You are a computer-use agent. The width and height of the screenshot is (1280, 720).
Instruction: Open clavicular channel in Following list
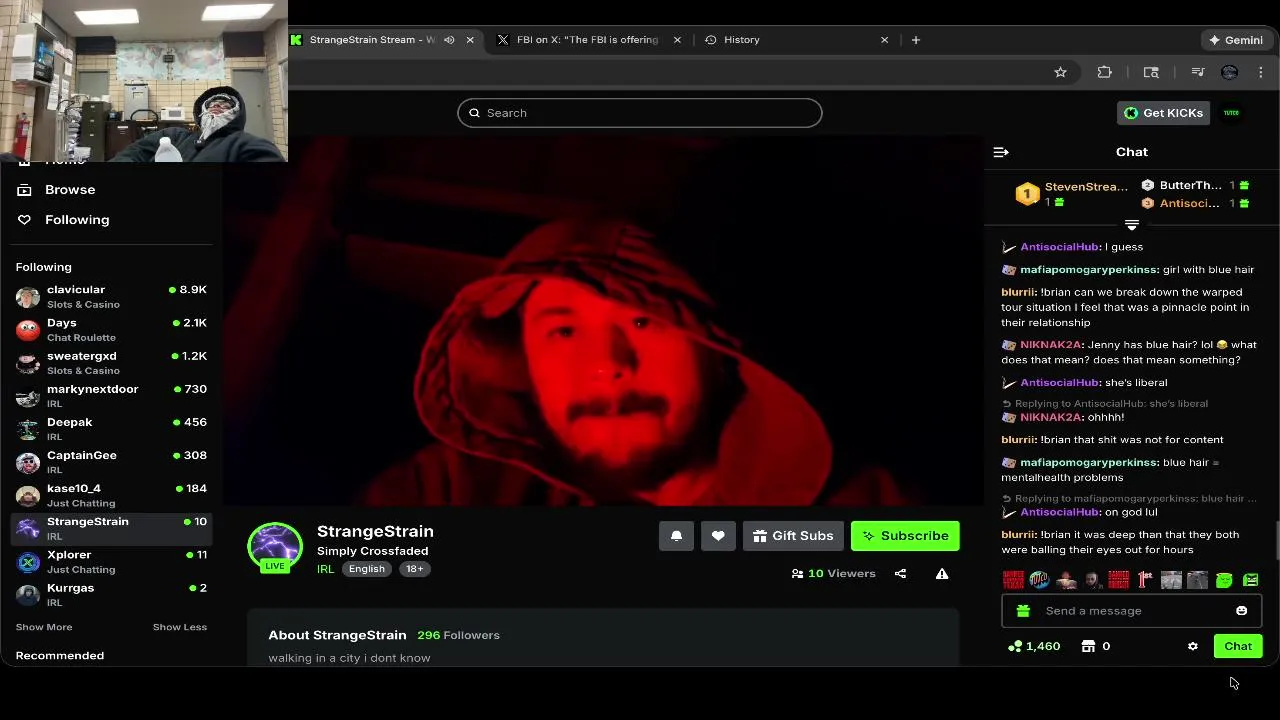(111, 297)
